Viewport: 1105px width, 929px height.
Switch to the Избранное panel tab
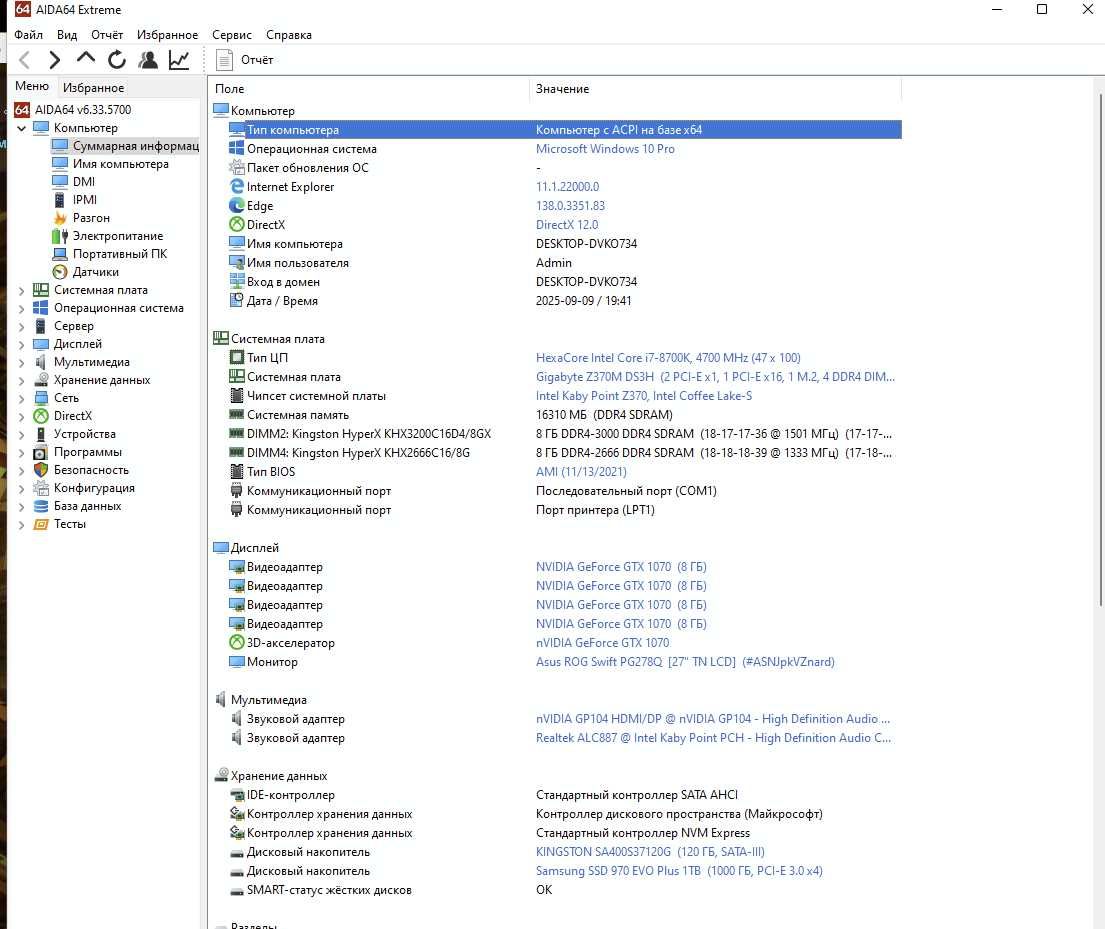tap(93, 87)
